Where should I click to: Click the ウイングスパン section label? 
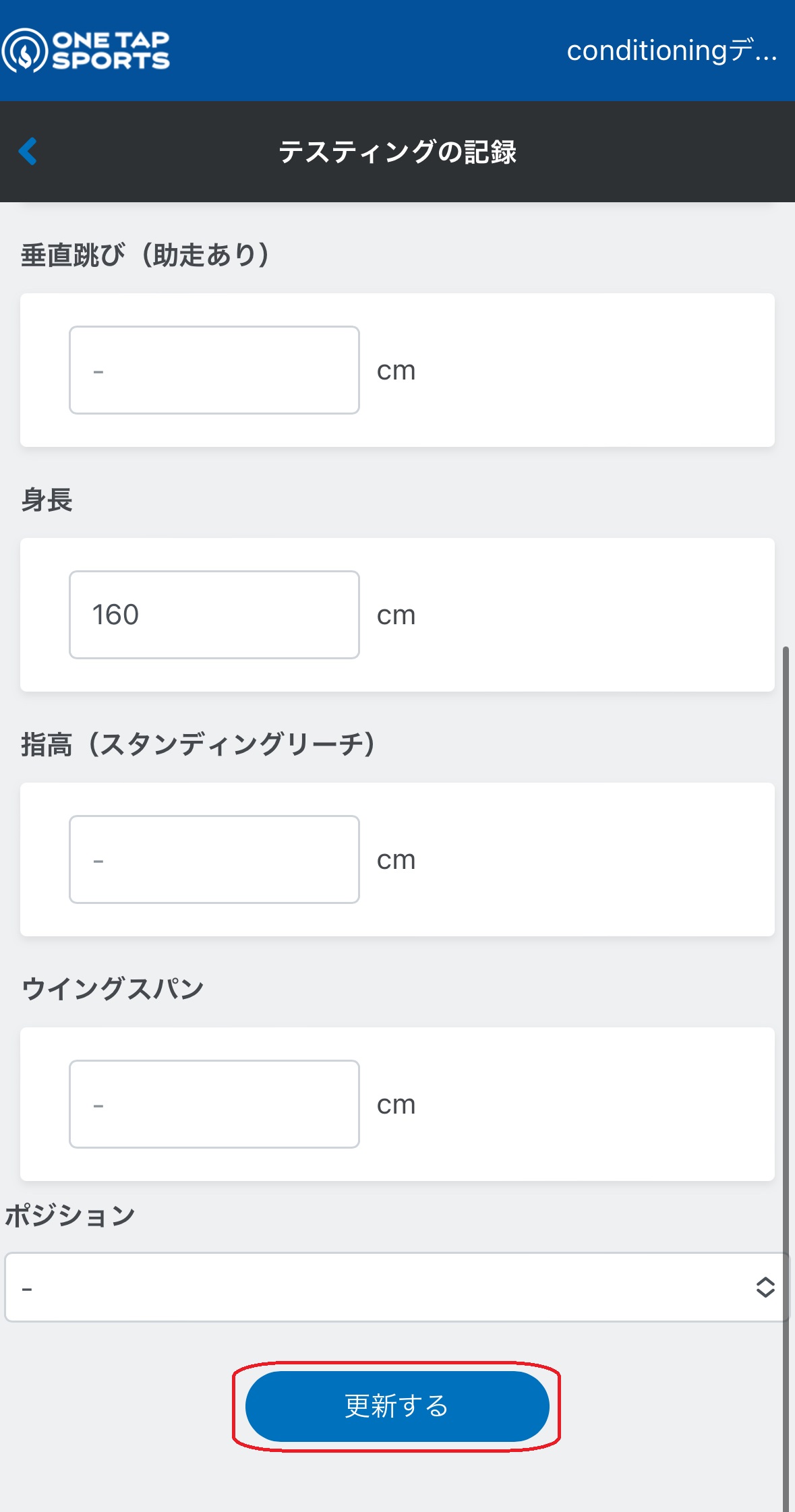113,989
